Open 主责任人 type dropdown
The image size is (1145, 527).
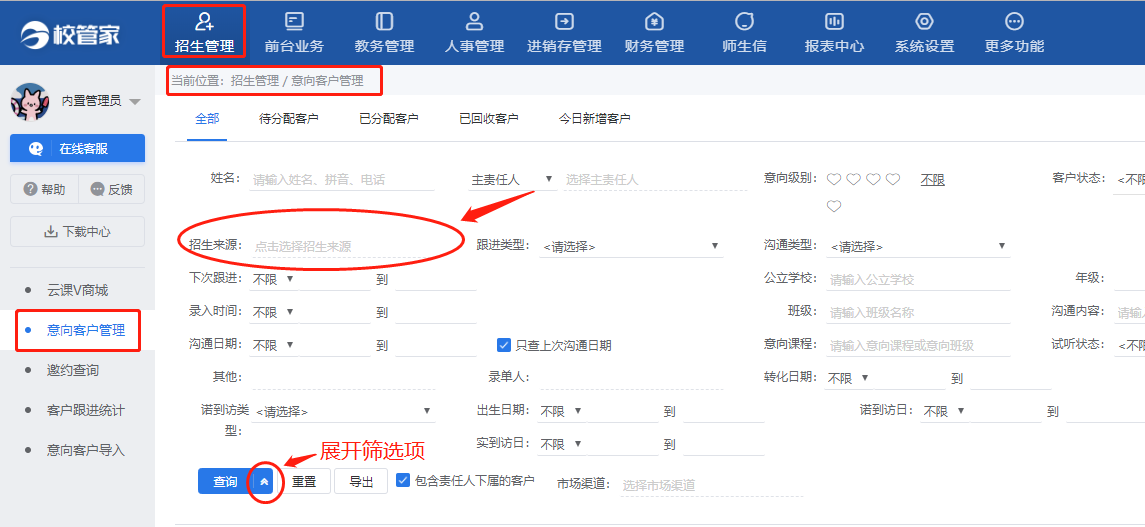[513, 180]
